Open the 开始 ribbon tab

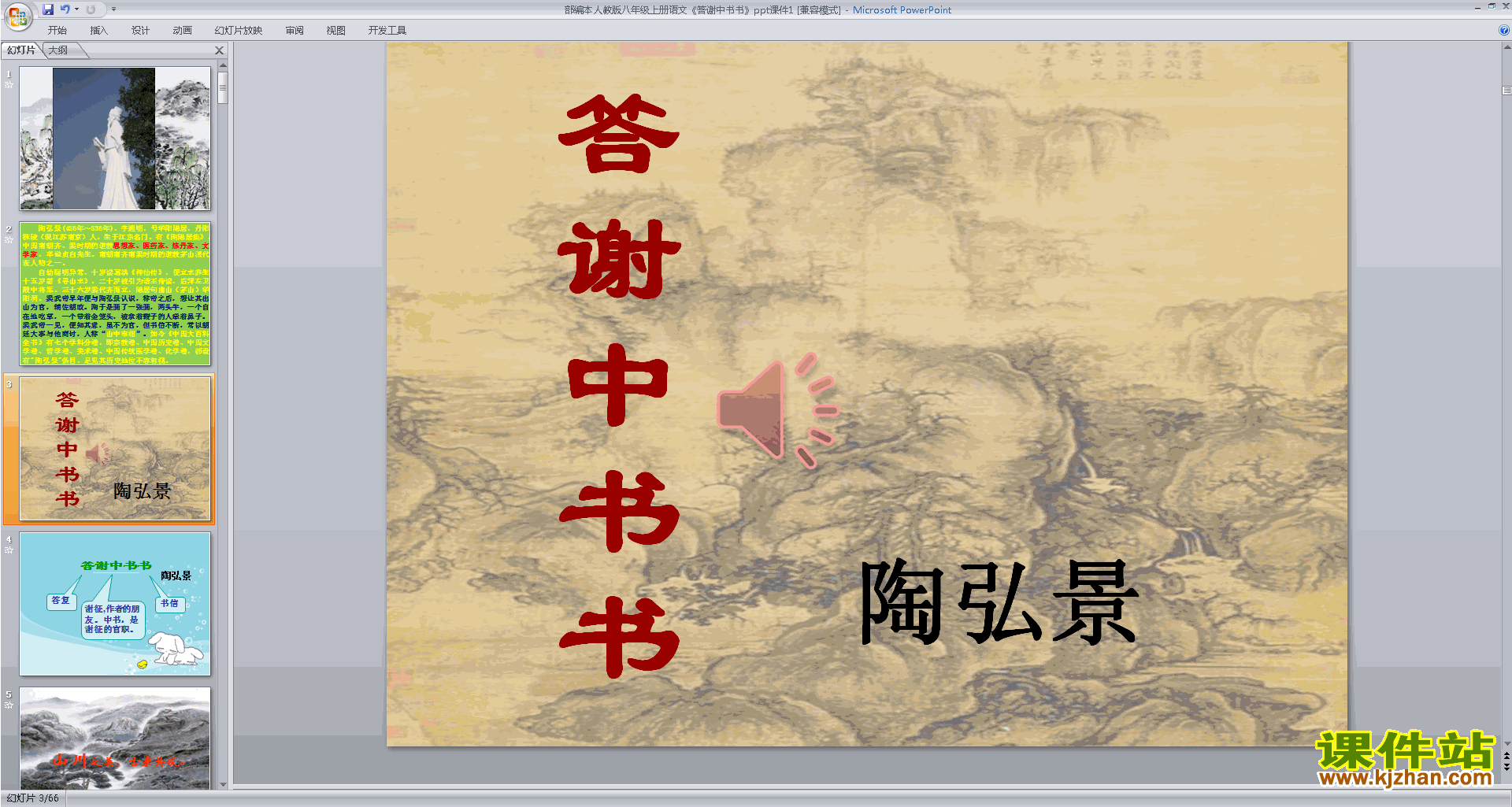pyautogui.click(x=57, y=31)
